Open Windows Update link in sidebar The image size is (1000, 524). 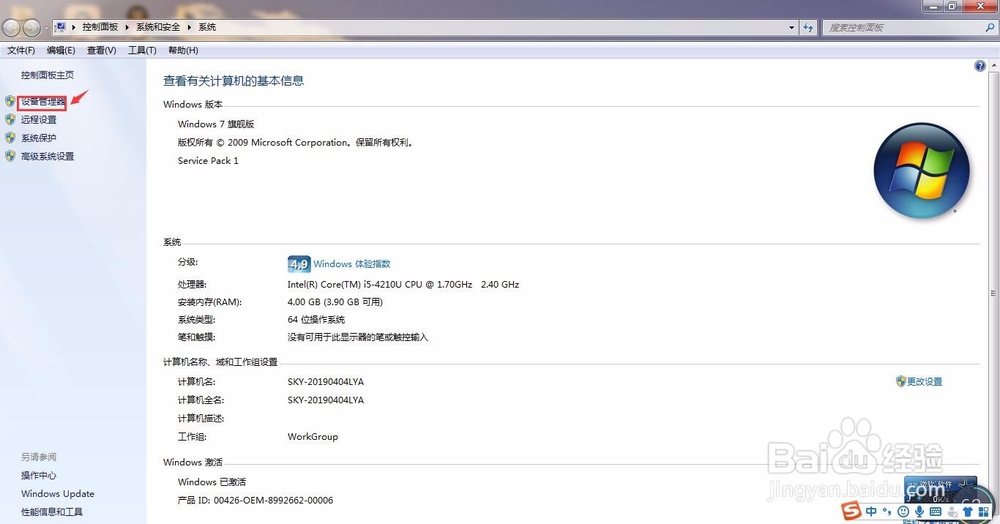(x=57, y=493)
